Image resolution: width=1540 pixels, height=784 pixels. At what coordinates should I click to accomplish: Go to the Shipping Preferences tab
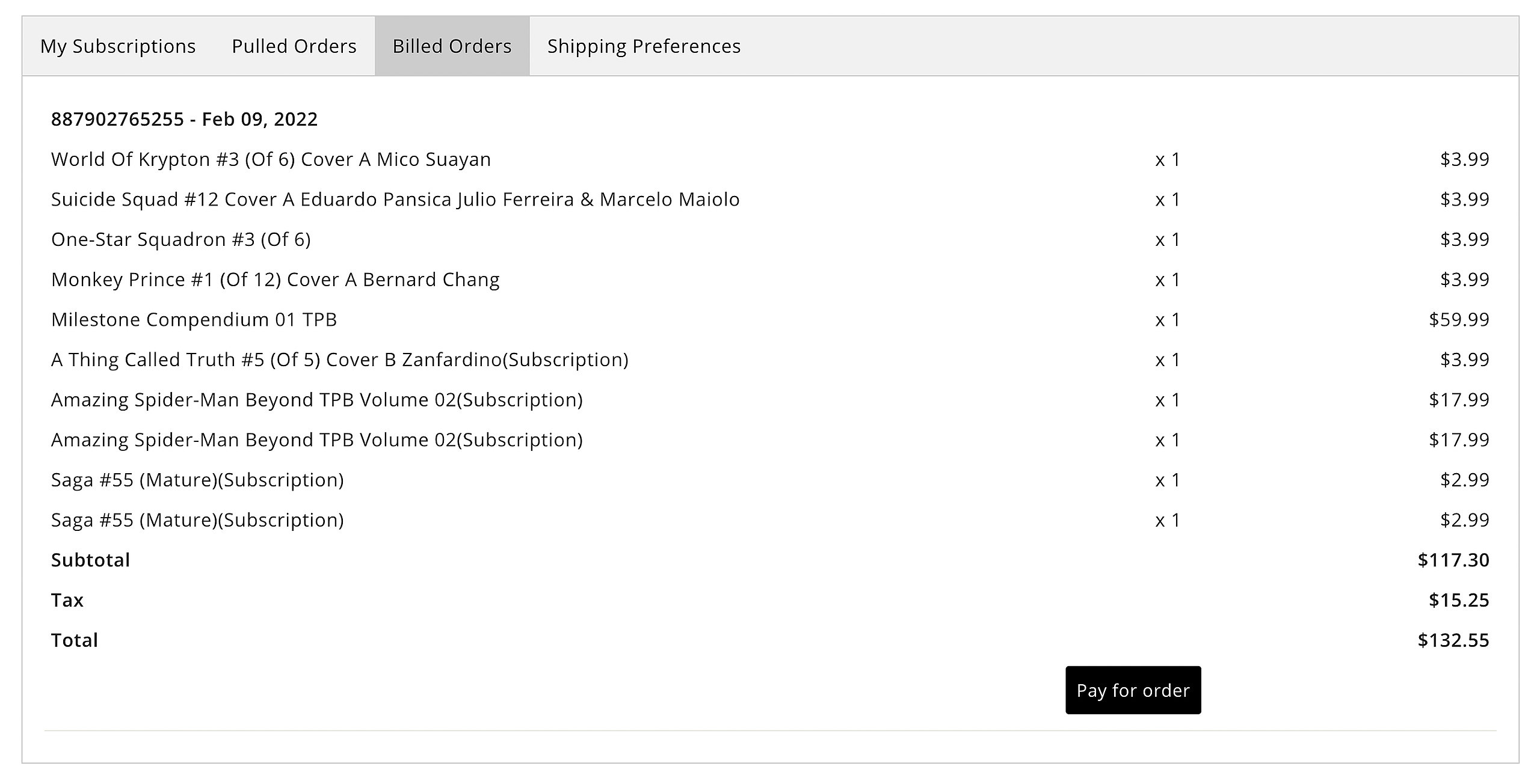[644, 46]
